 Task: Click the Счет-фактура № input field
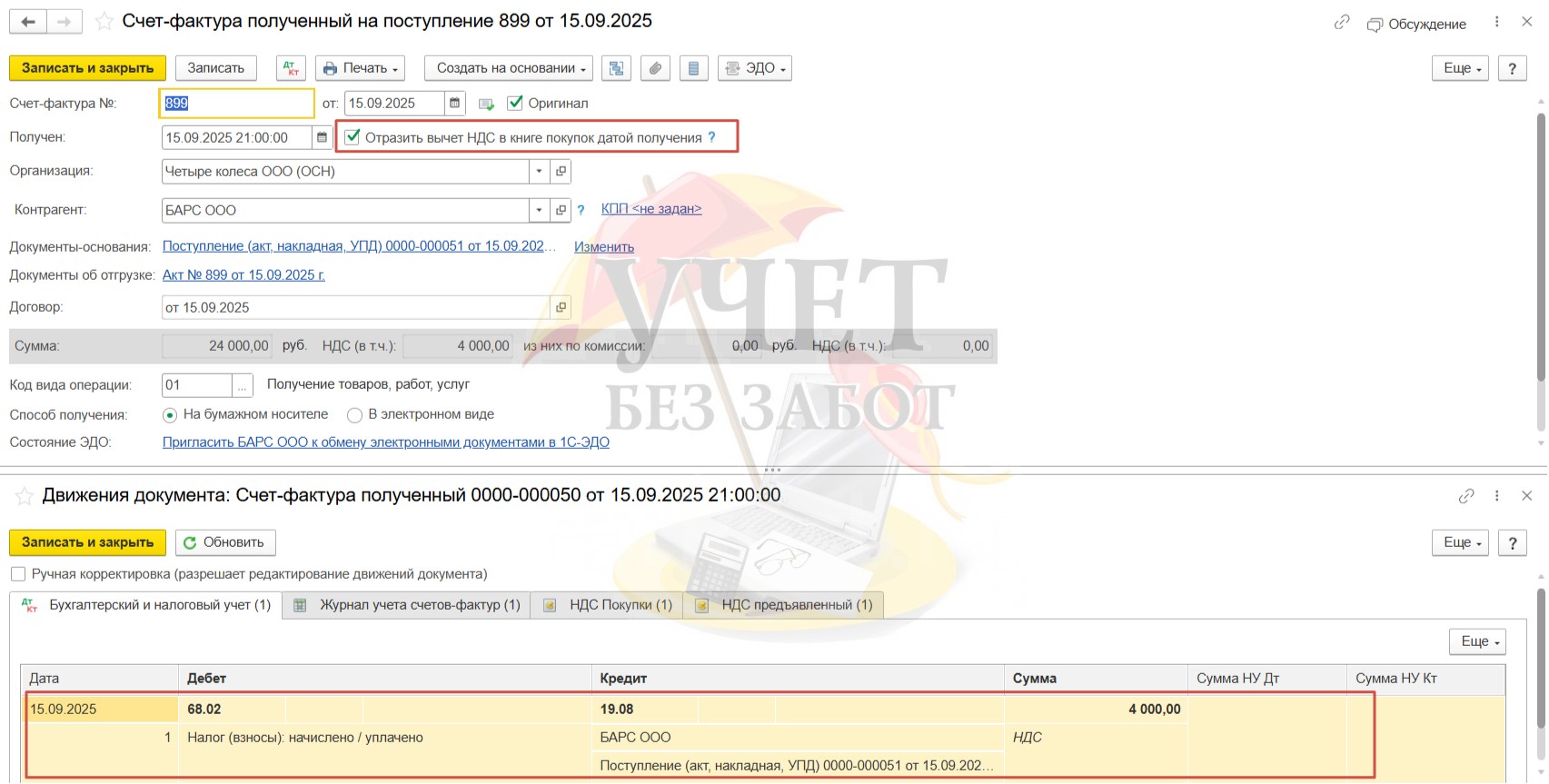point(237,104)
